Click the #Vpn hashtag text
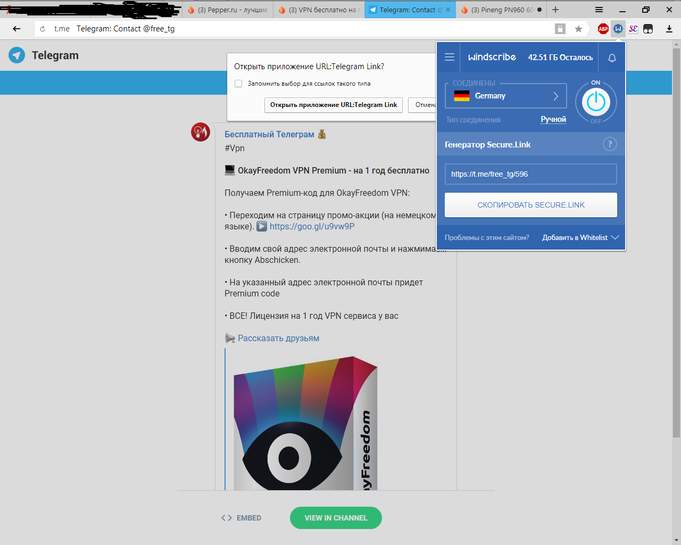The width and height of the screenshot is (681, 545). click(235, 148)
